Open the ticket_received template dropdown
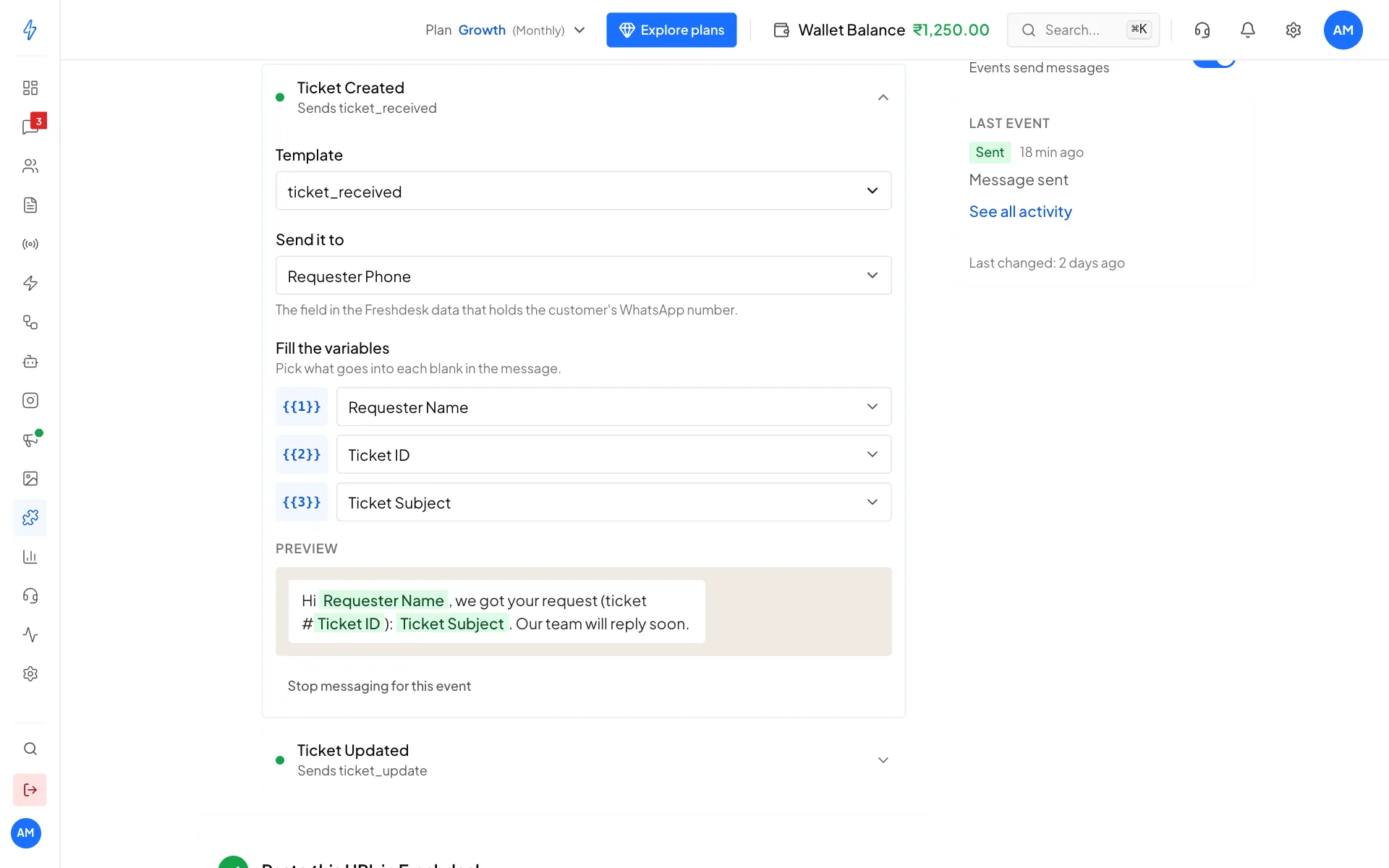Image resolution: width=1389 pixels, height=868 pixels. click(x=583, y=191)
